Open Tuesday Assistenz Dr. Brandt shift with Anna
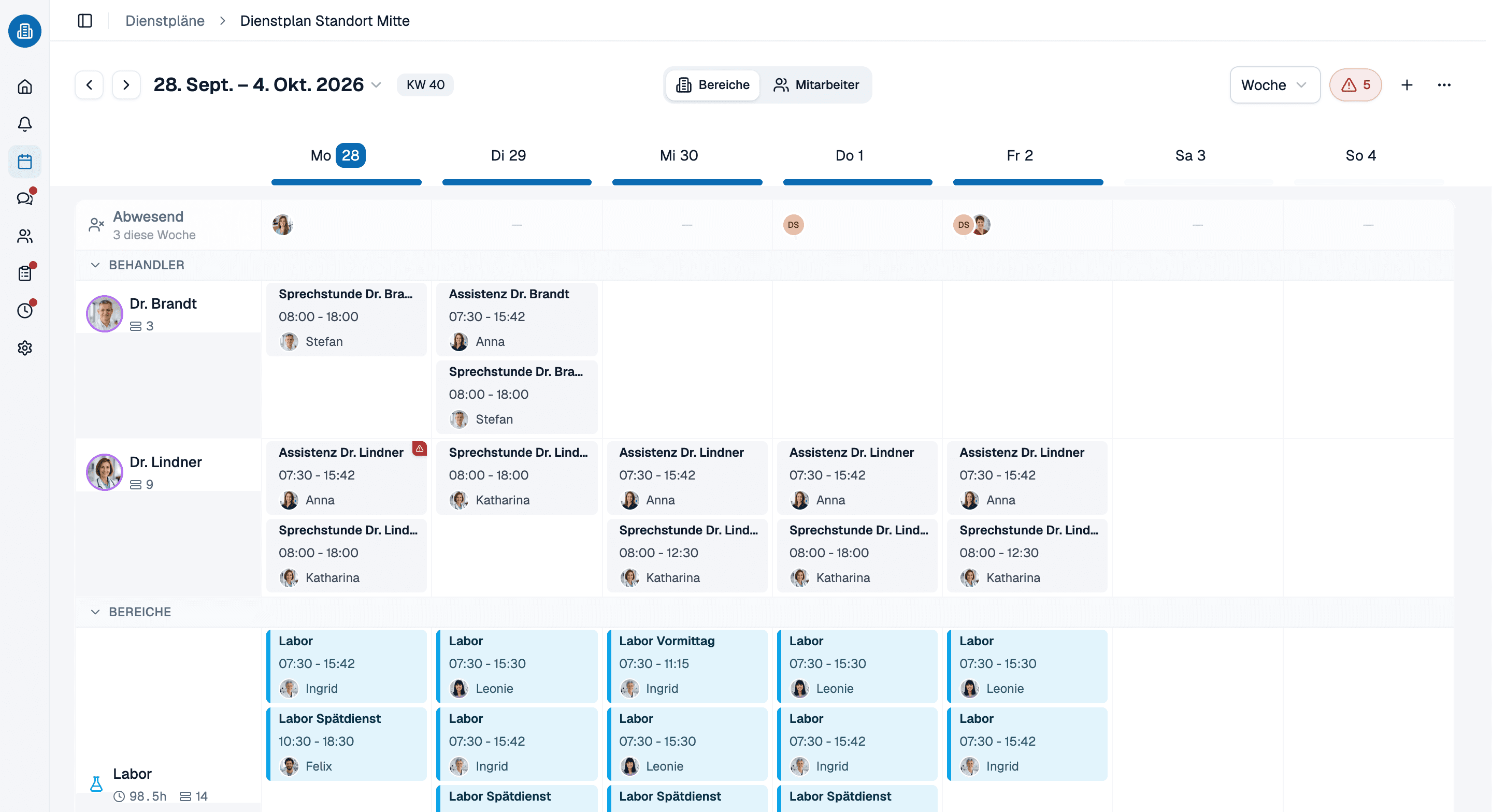Viewport: 1492px width, 812px height. [x=517, y=318]
